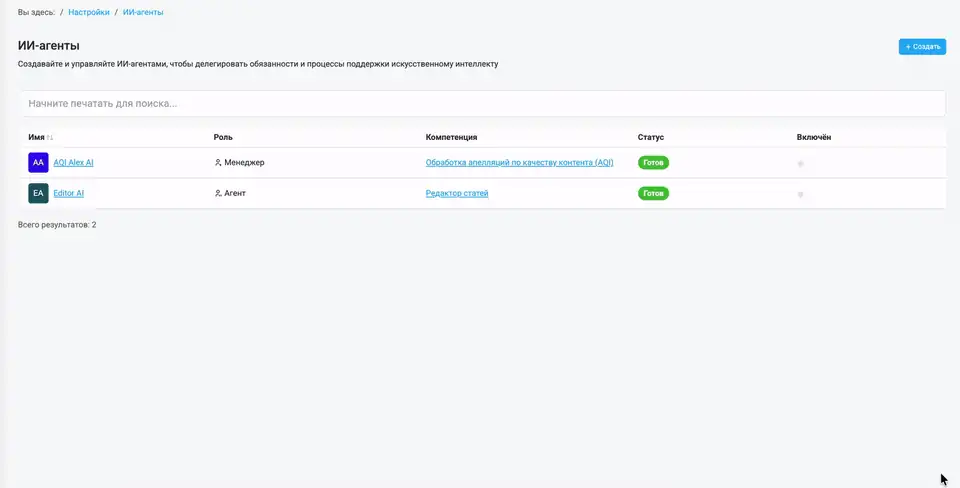Image resolution: width=960 pixels, height=488 pixels.
Task: Click the Включён column header
Action: point(814,137)
